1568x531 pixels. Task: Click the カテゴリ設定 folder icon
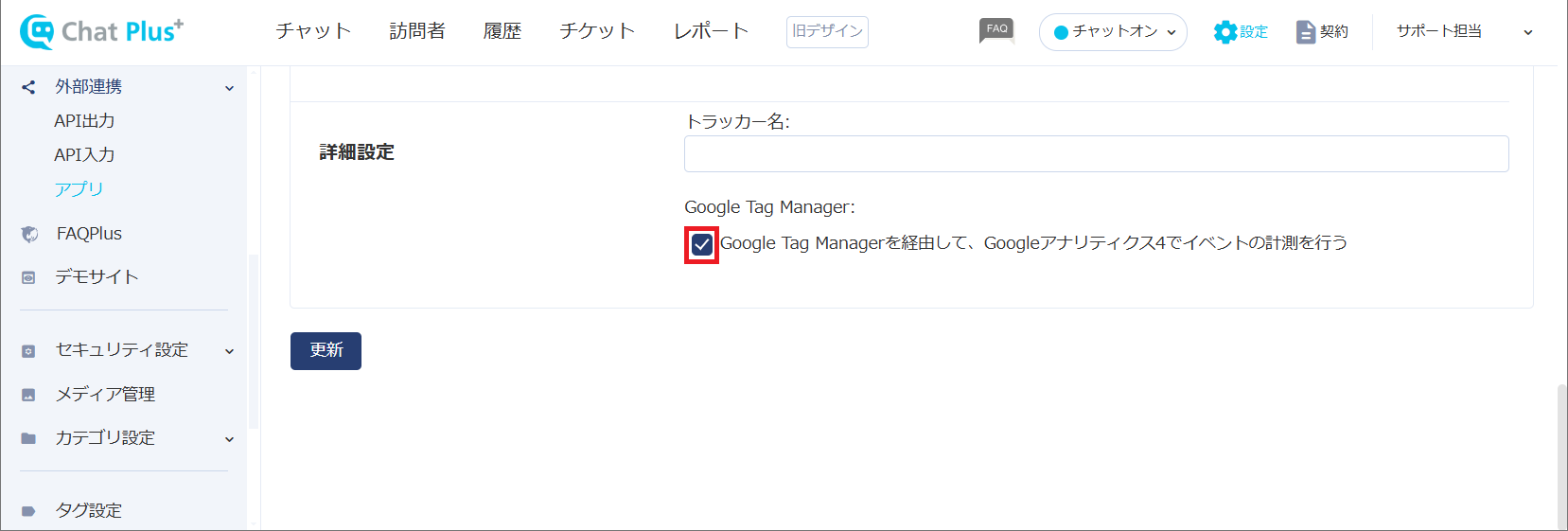click(x=28, y=438)
